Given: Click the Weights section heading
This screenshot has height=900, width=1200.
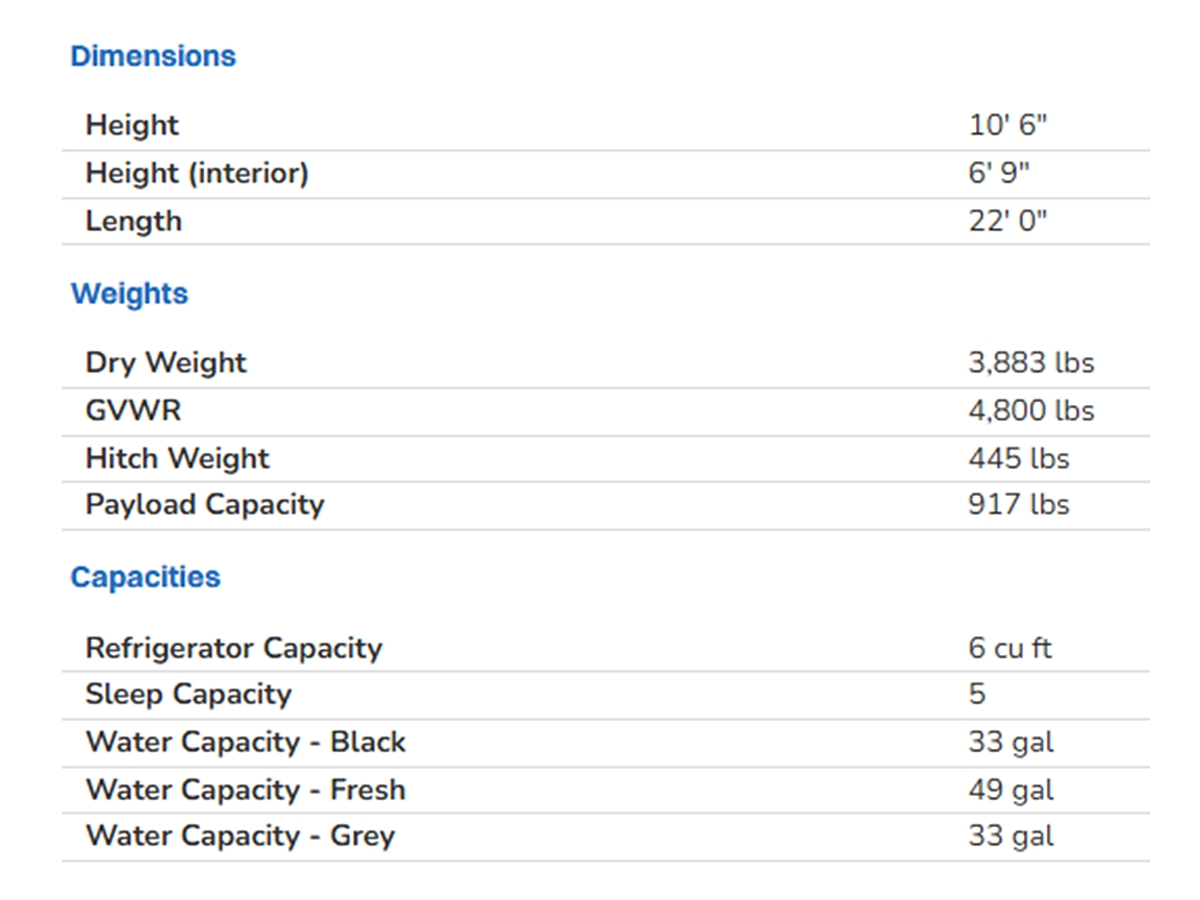Looking at the screenshot, I should click(129, 294).
